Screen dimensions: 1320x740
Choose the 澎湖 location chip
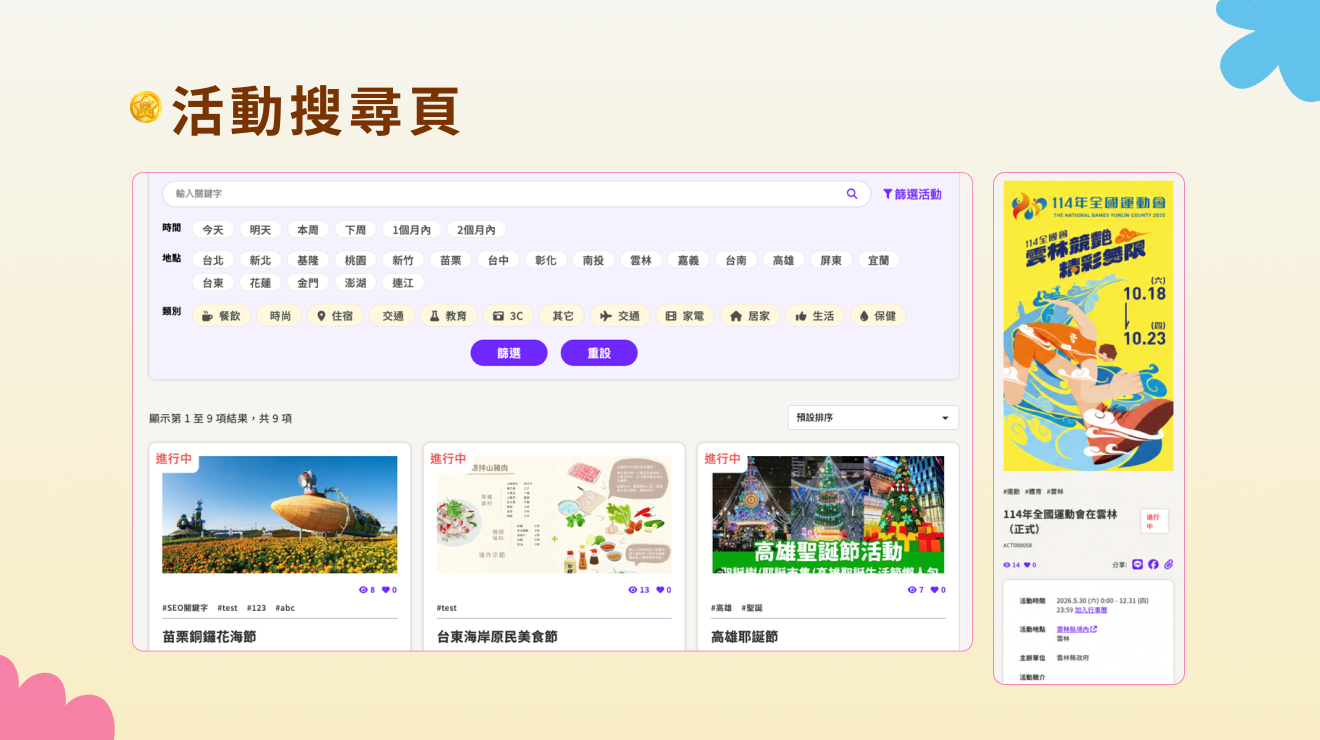pyautogui.click(x=355, y=283)
